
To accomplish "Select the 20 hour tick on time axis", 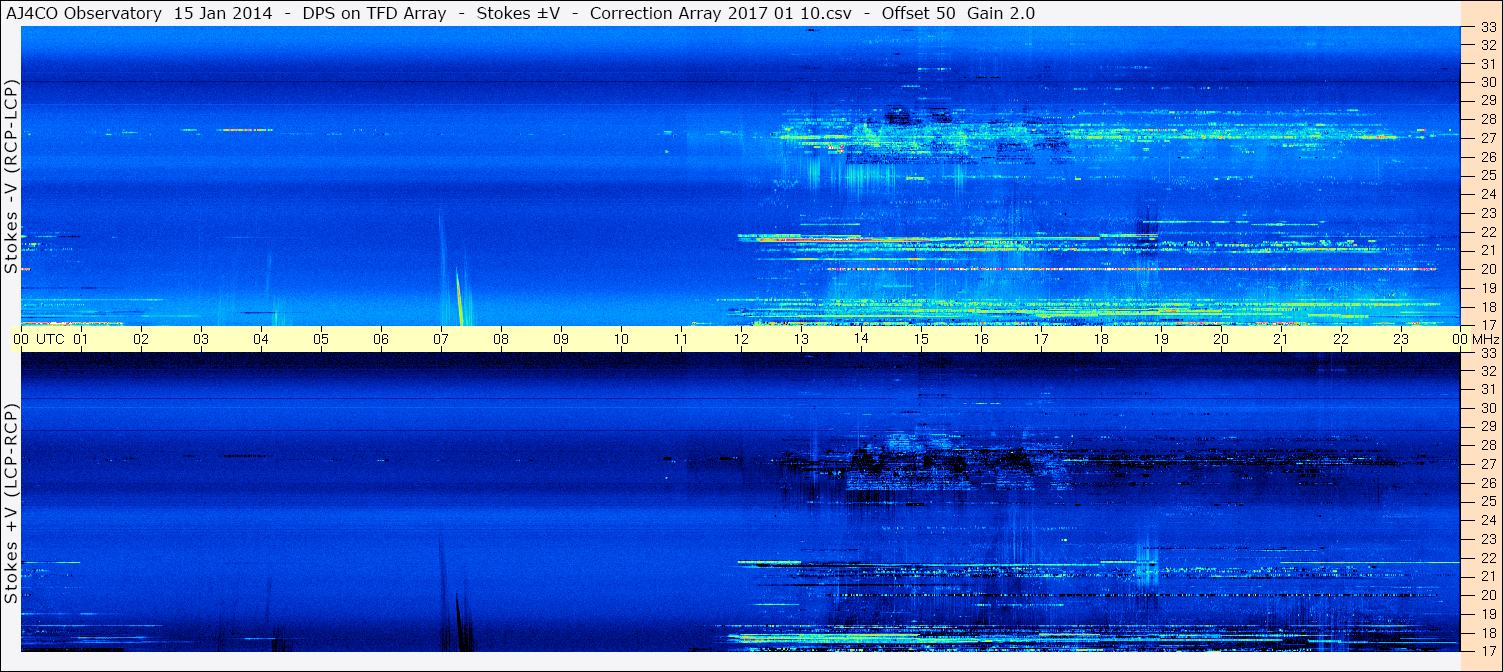I will coord(1221,339).
